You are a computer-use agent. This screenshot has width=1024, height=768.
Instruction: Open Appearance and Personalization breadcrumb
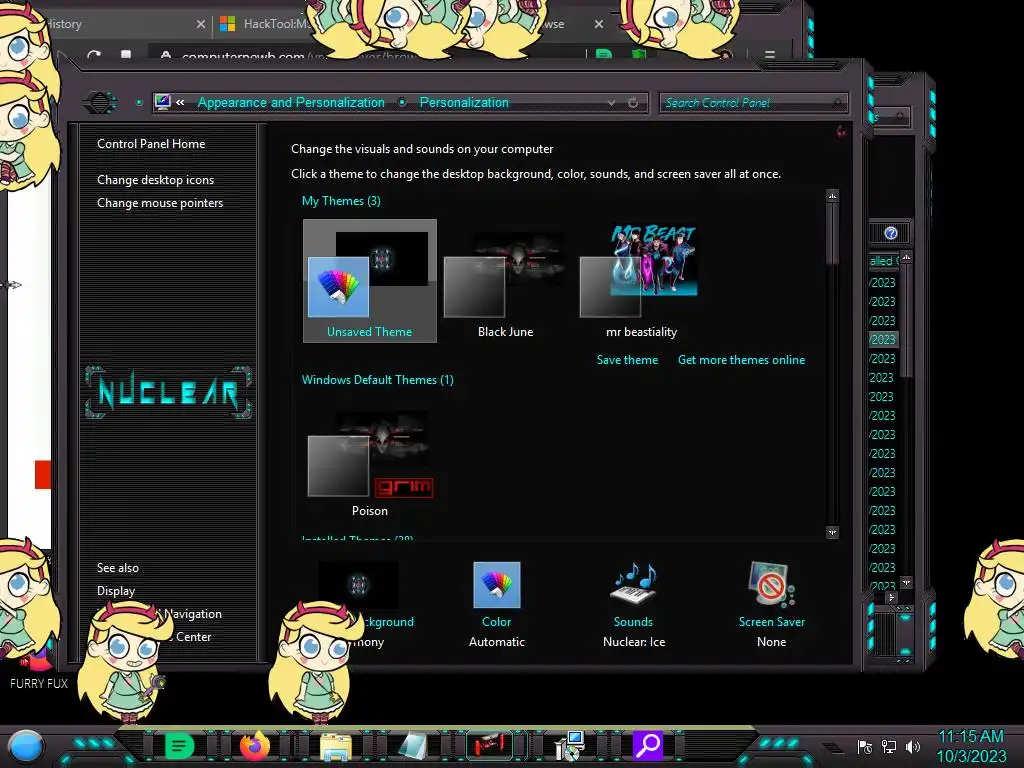click(x=291, y=103)
